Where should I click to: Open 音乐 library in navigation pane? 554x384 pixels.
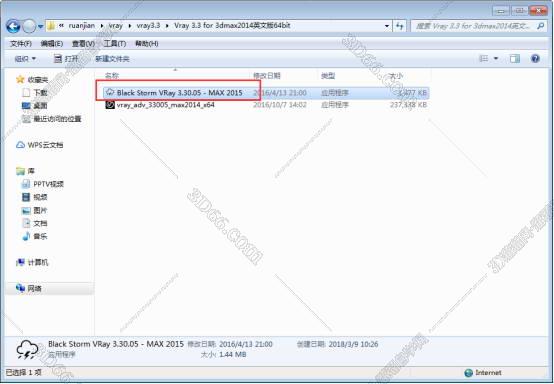(40, 236)
